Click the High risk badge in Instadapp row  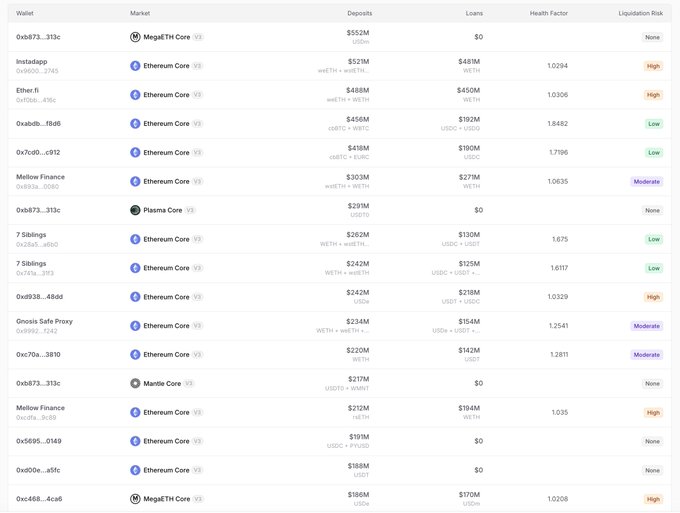click(653, 66)
